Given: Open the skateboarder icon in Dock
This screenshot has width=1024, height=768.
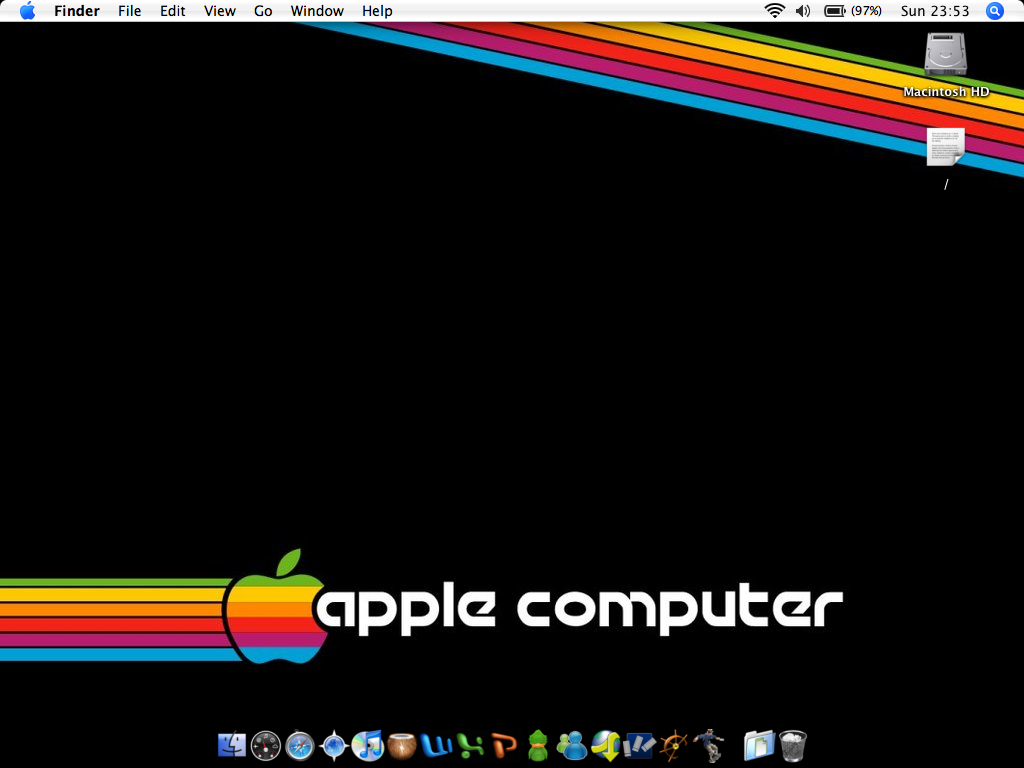Looking at the screenshot, I should (x=709, y=745).
